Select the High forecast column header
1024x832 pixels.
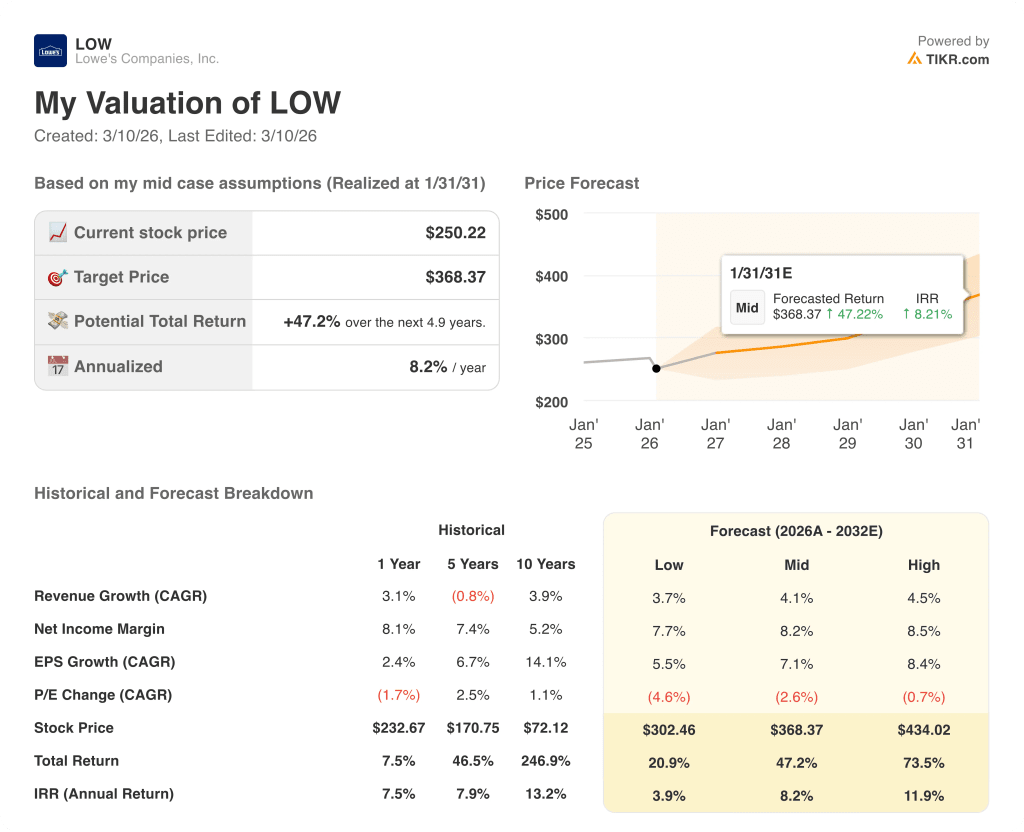pos(924,565)
